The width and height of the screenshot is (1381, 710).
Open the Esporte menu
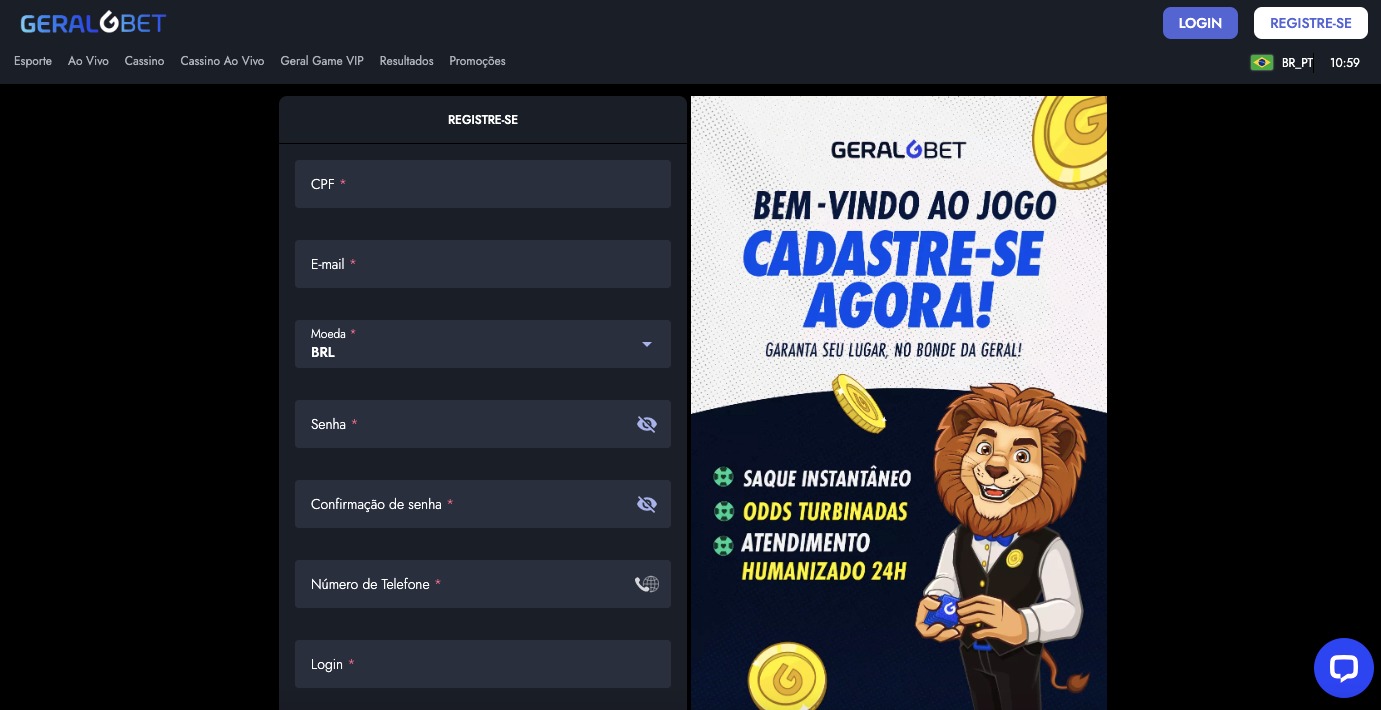(x=33, y=61)
